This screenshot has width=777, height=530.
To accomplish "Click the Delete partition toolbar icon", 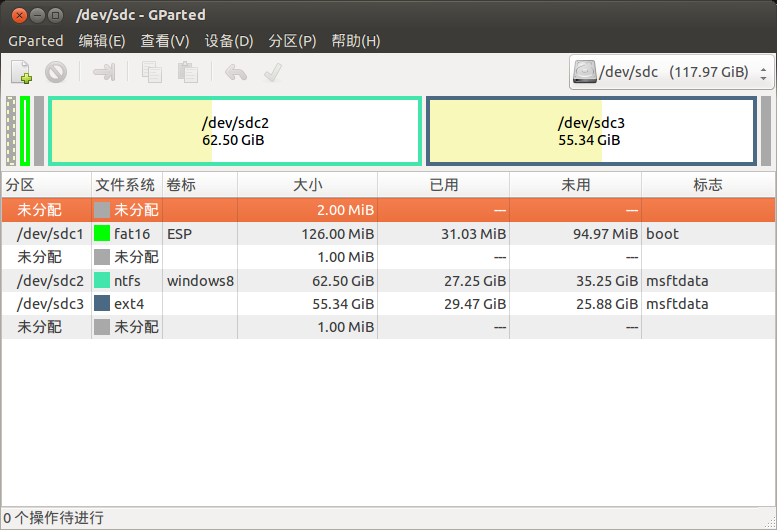I will [56, 72].
